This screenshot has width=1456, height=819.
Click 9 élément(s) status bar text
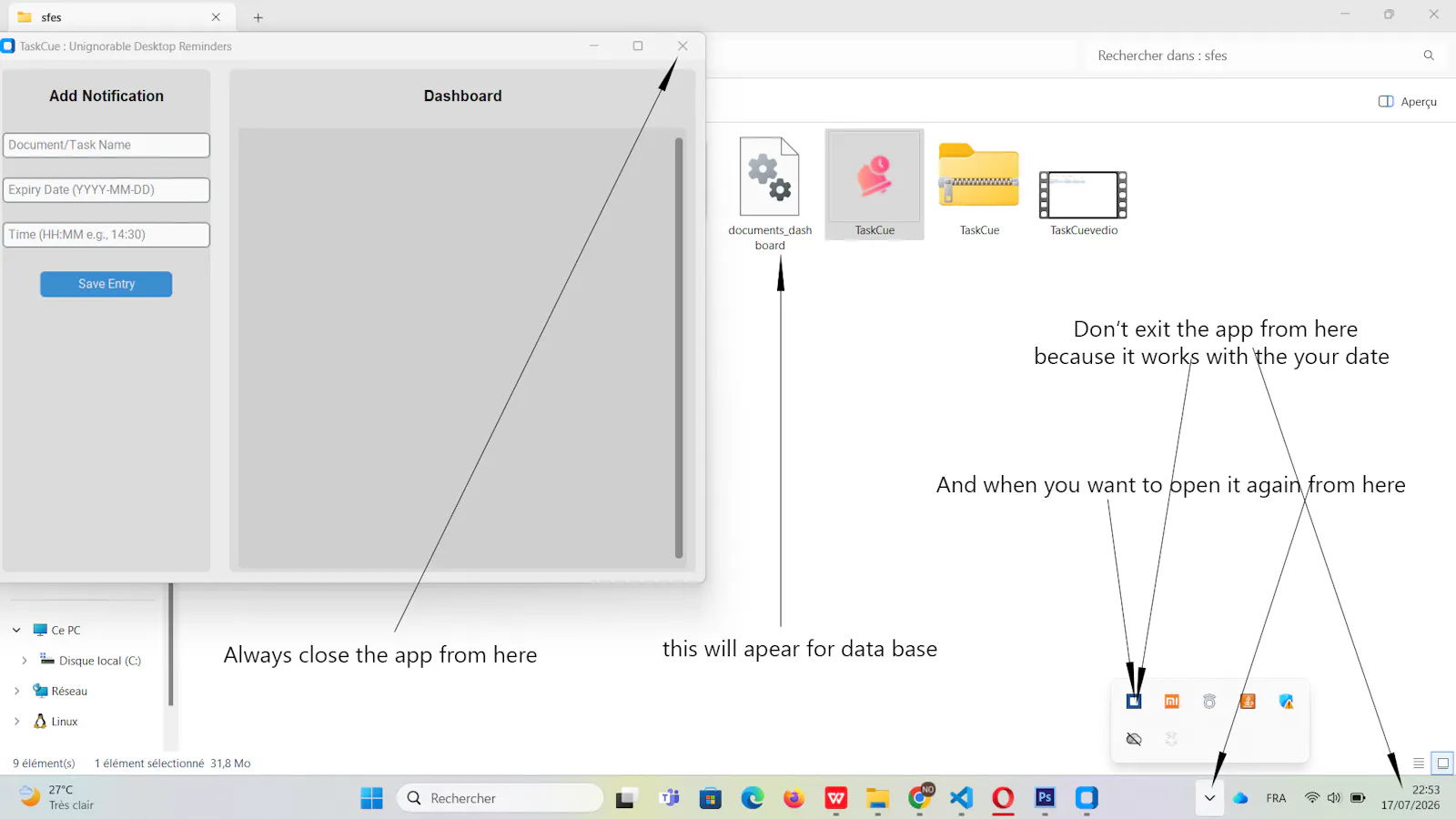(x=44, y=763)
